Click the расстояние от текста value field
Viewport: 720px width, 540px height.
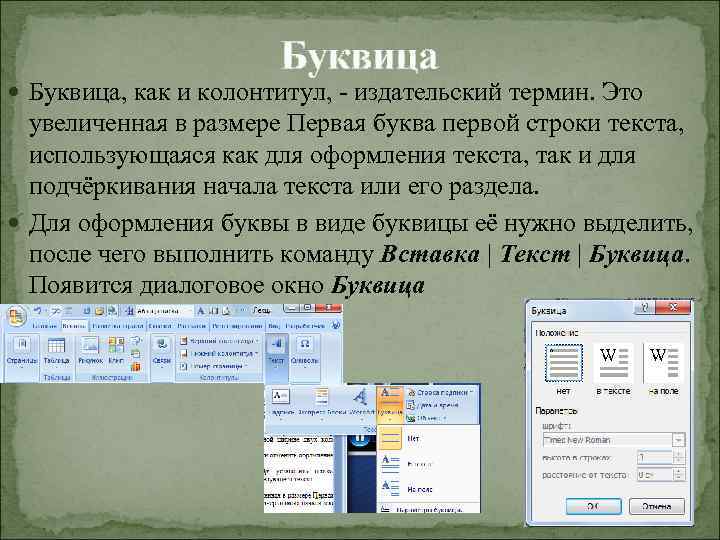tap(655, 474)
